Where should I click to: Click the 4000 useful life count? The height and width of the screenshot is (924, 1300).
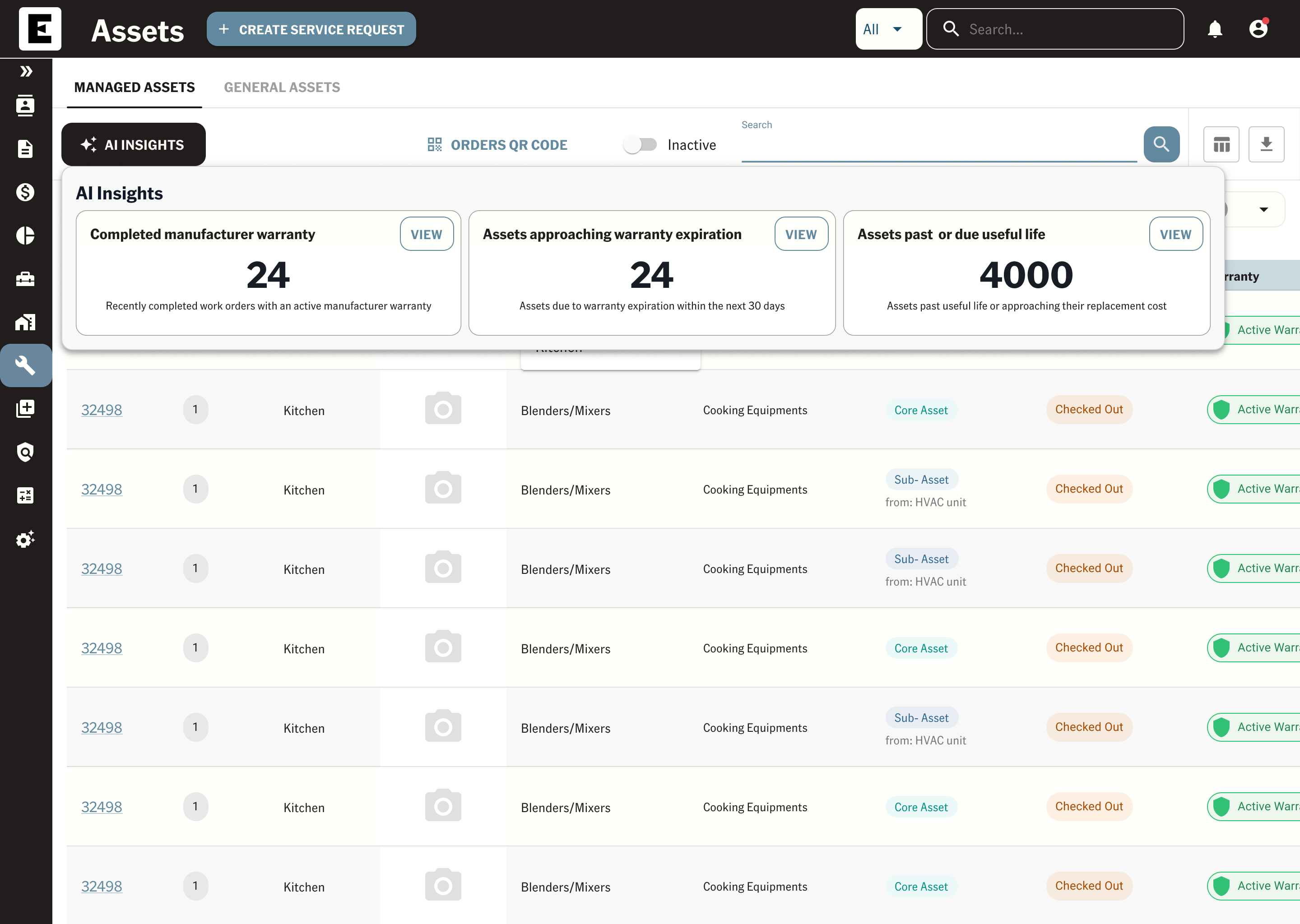pos(1026,275)
